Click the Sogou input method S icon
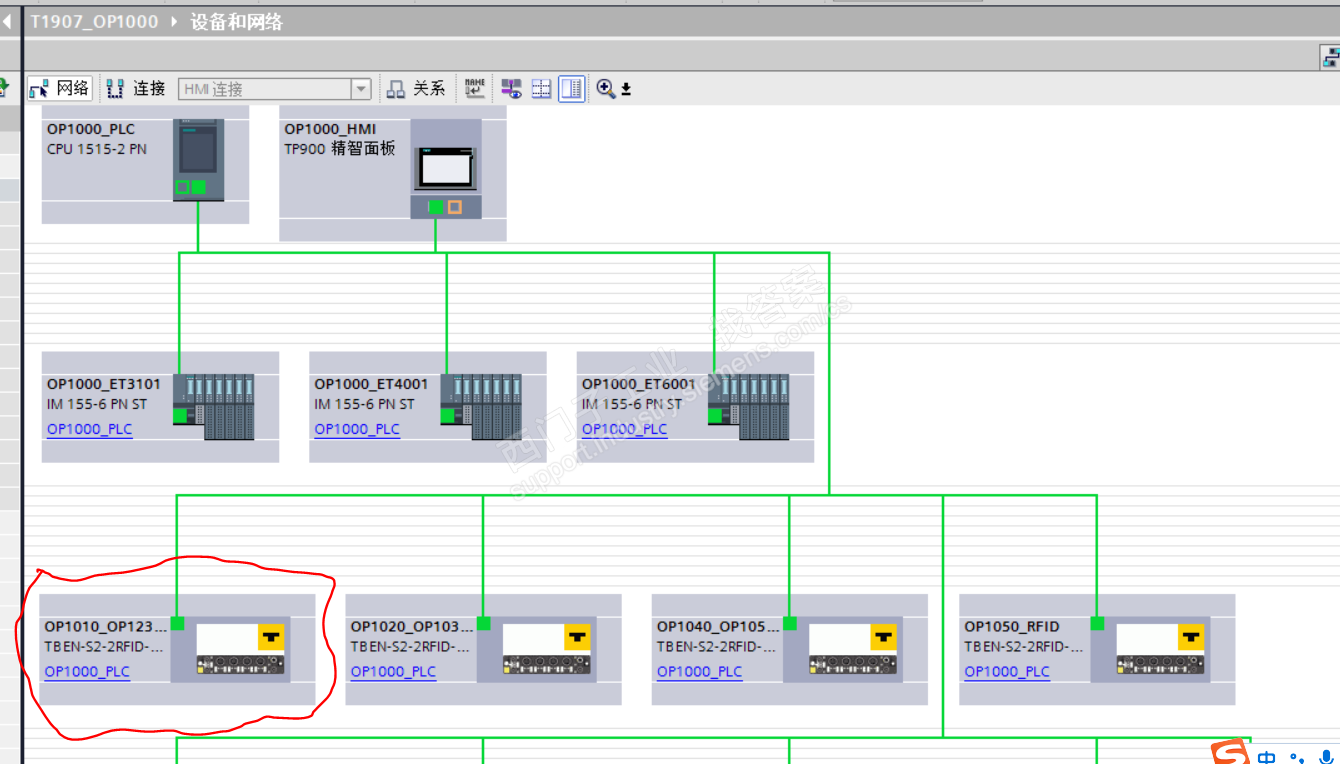The image size is (1340, 764). pos(1231,753)
